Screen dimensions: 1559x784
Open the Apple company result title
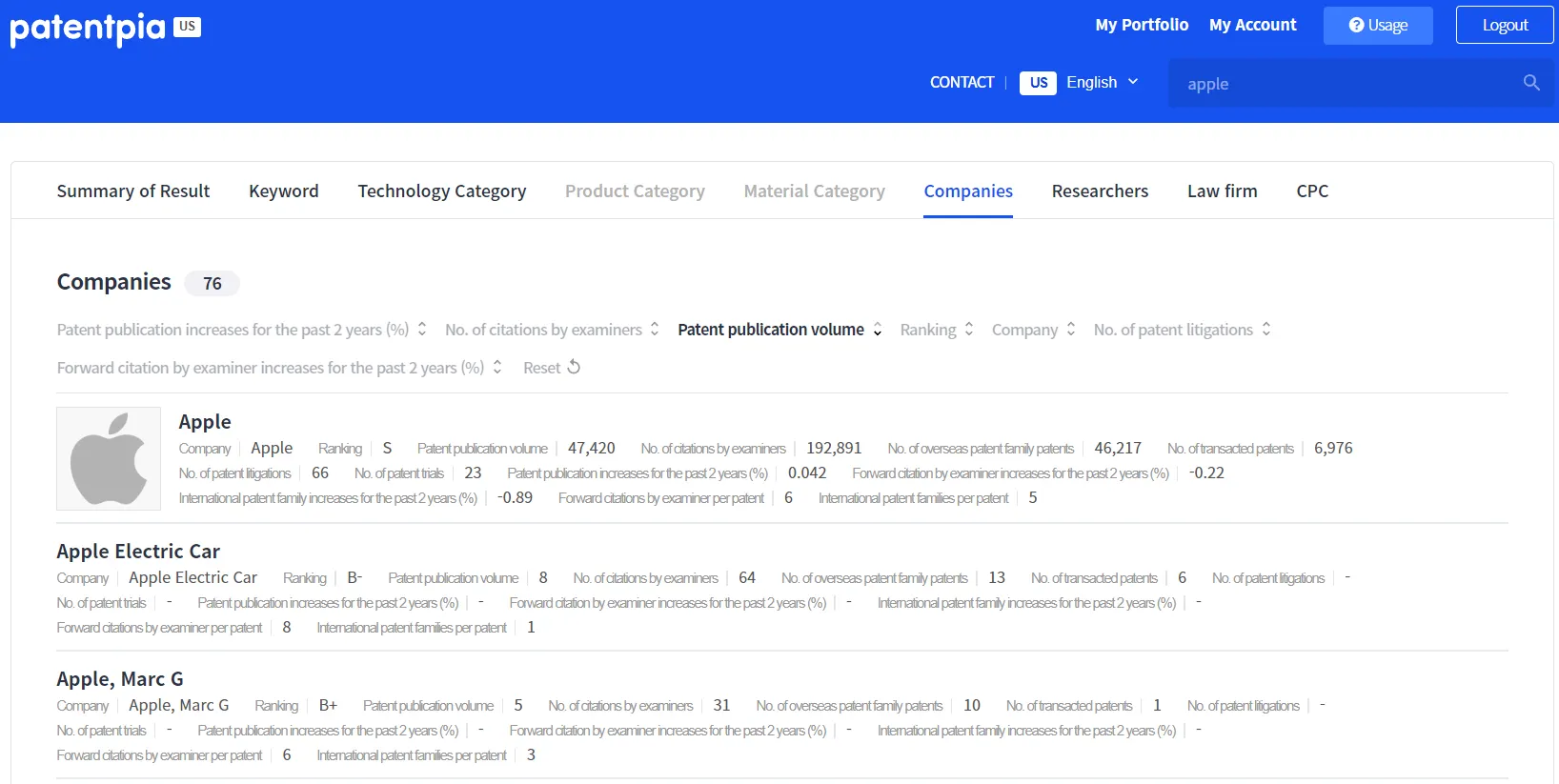click(205, 422)
